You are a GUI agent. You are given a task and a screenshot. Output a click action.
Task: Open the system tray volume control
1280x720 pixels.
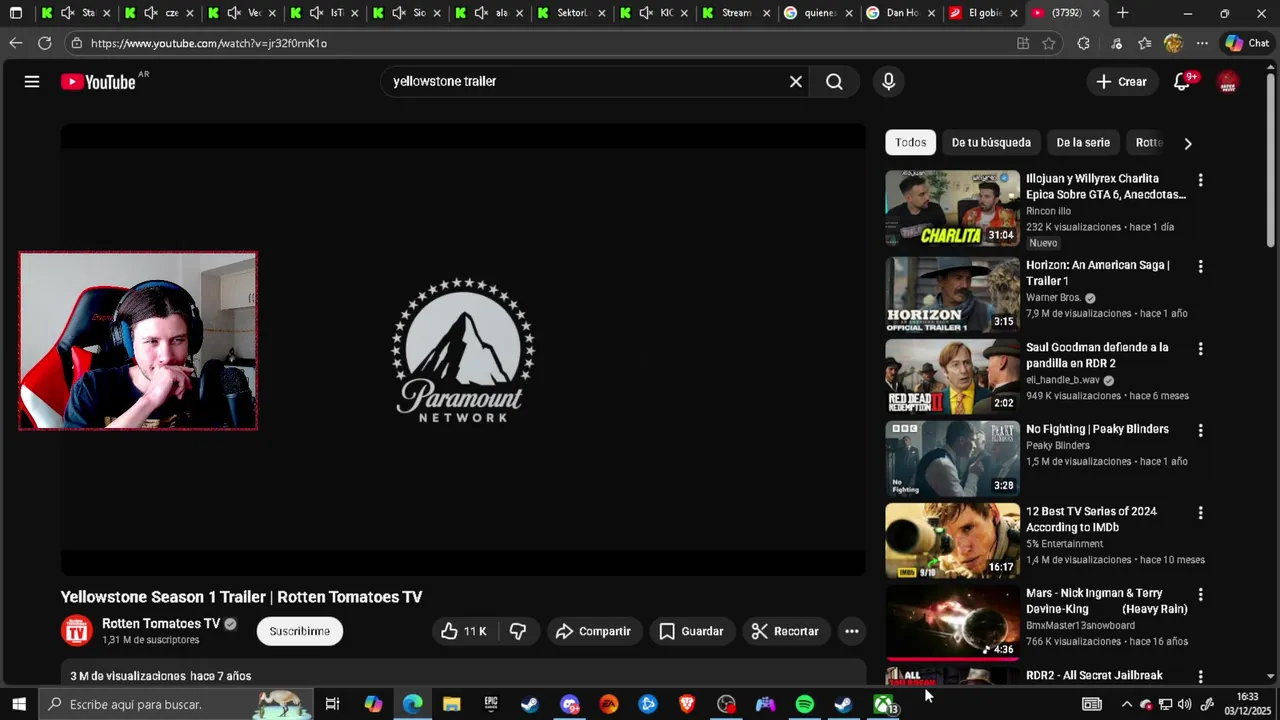1185,704
